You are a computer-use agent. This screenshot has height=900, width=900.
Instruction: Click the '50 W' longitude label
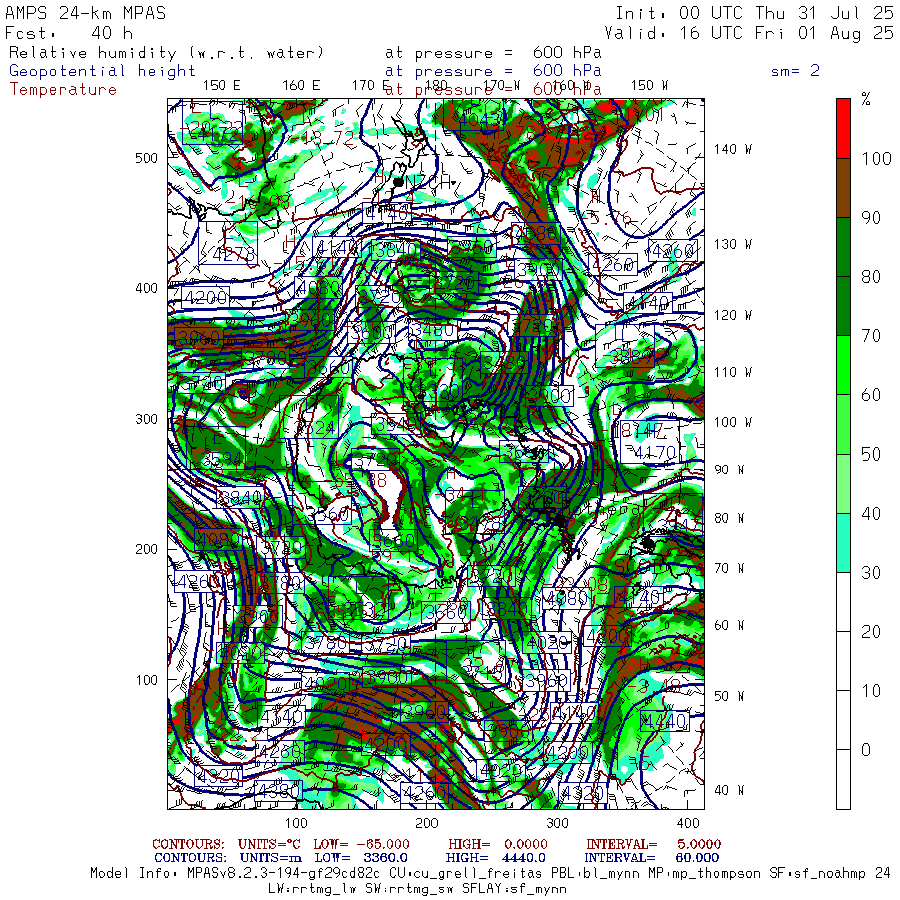(729, 696)
